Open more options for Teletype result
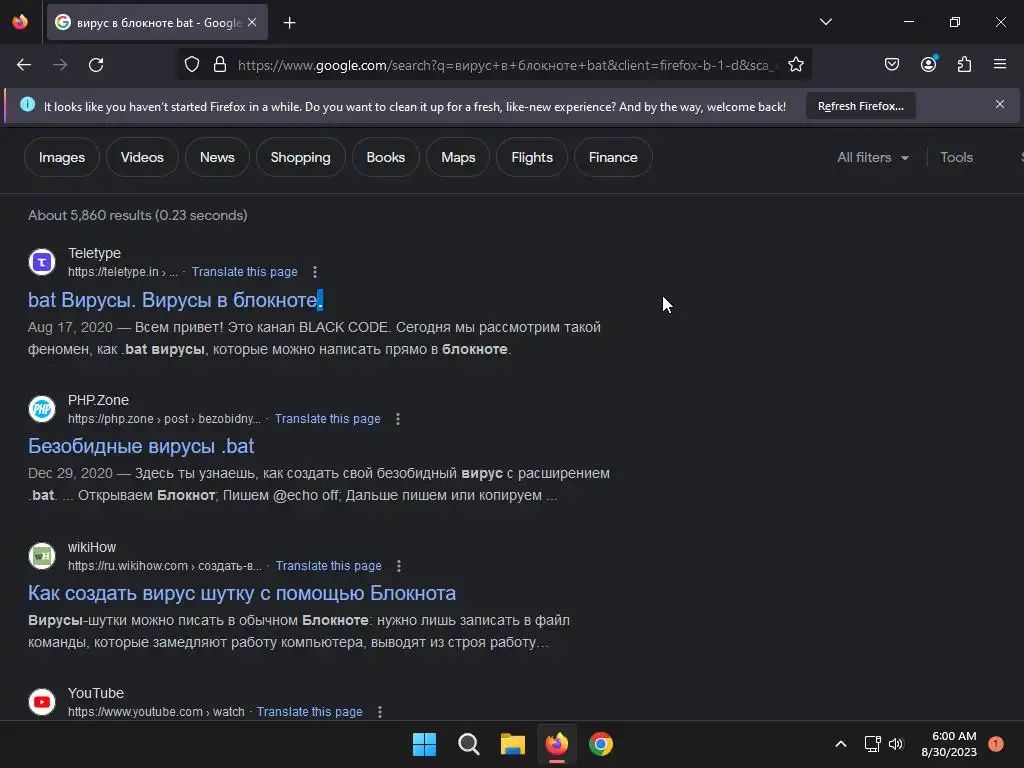Image resolution: width=1024 pixels, height=768 pixels. click(315, 272)
